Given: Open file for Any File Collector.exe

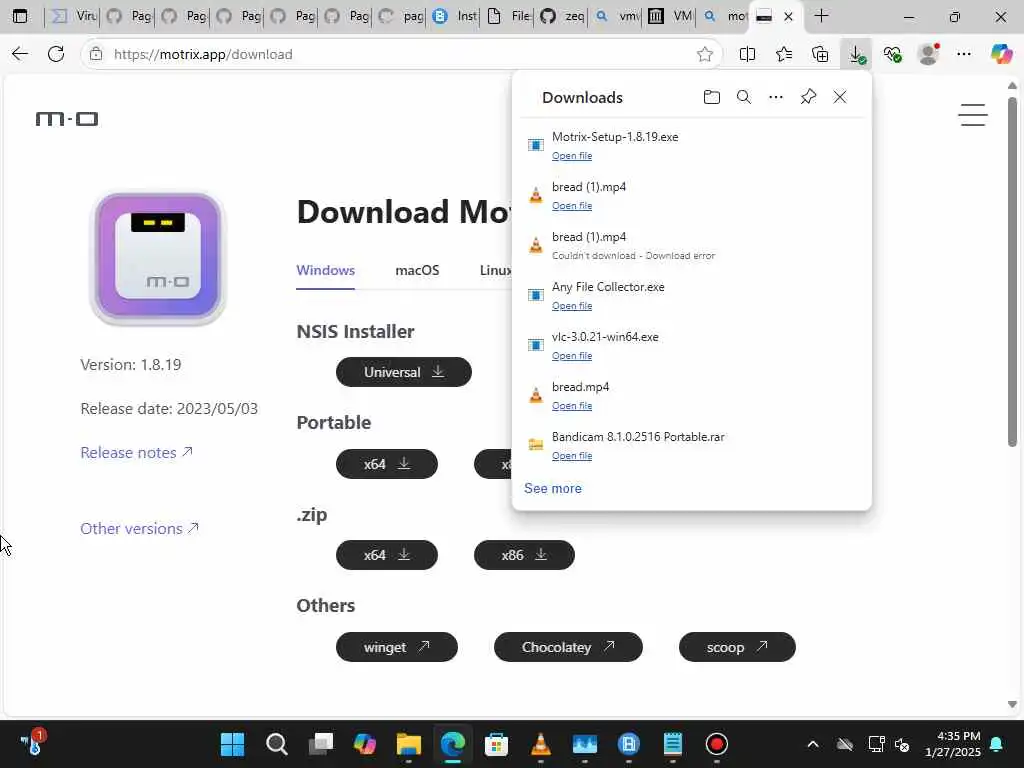Looking at the screenshot, I should click(x=571, y=306).
